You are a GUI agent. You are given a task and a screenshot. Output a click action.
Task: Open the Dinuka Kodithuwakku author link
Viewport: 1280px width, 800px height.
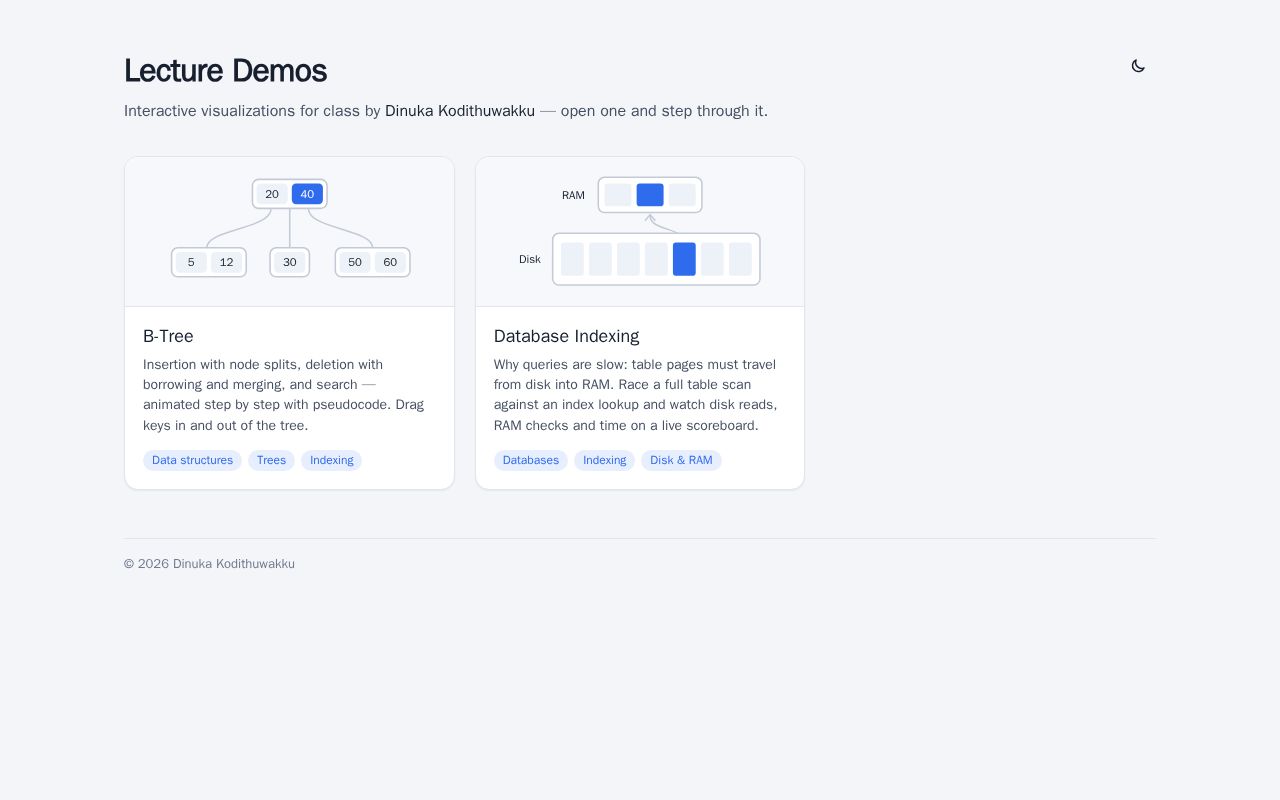(x=460, y=111)
